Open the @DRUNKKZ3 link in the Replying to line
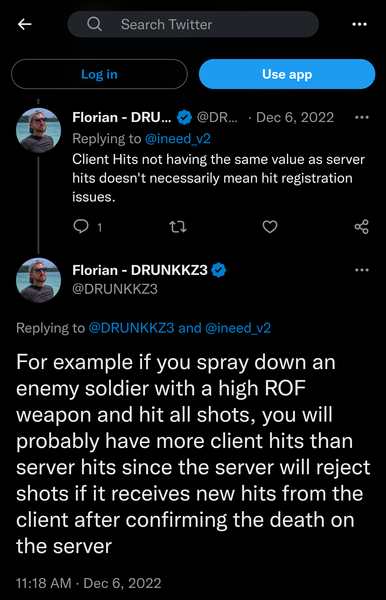 point(131,328)
